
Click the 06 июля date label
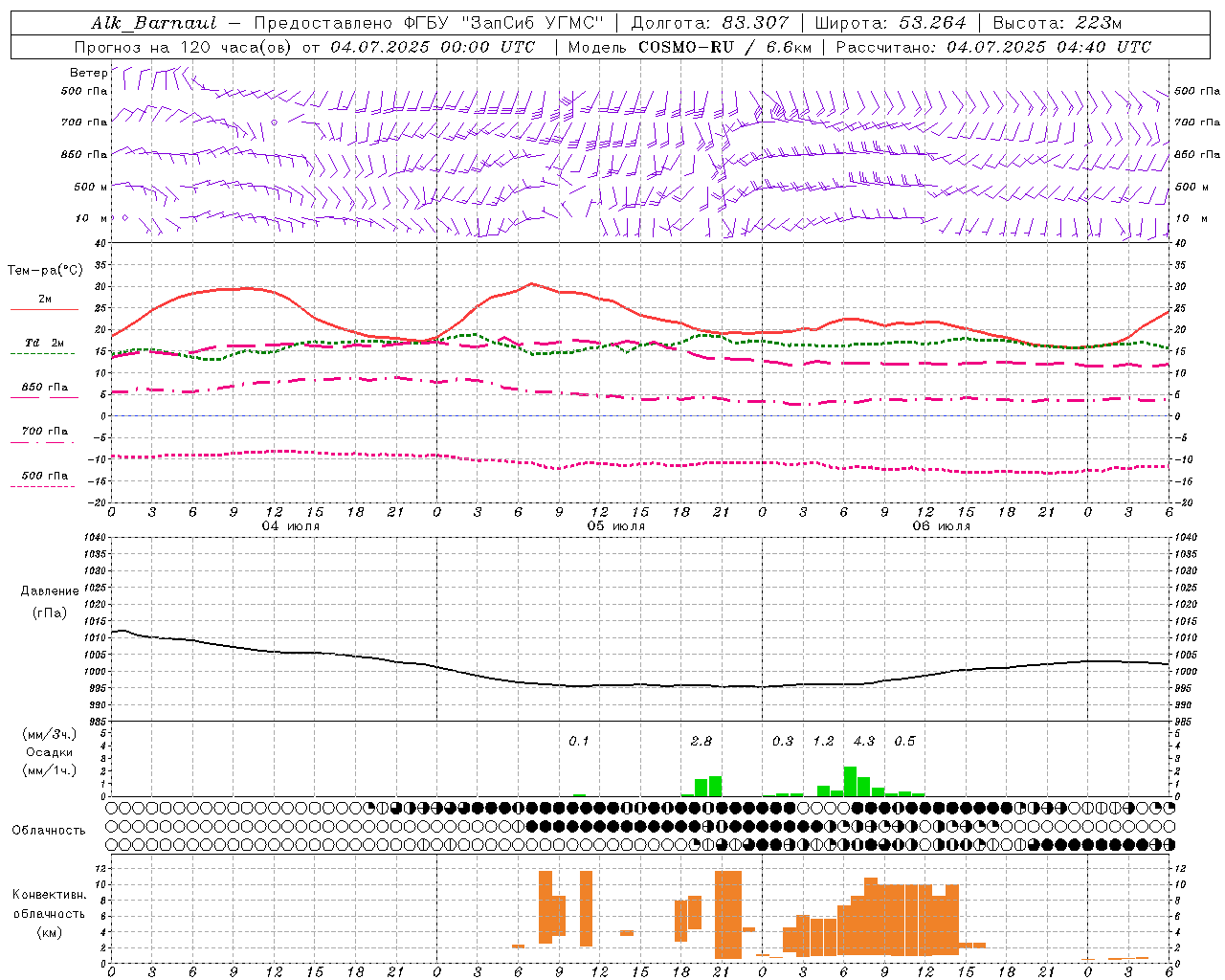tap(941, 526)
